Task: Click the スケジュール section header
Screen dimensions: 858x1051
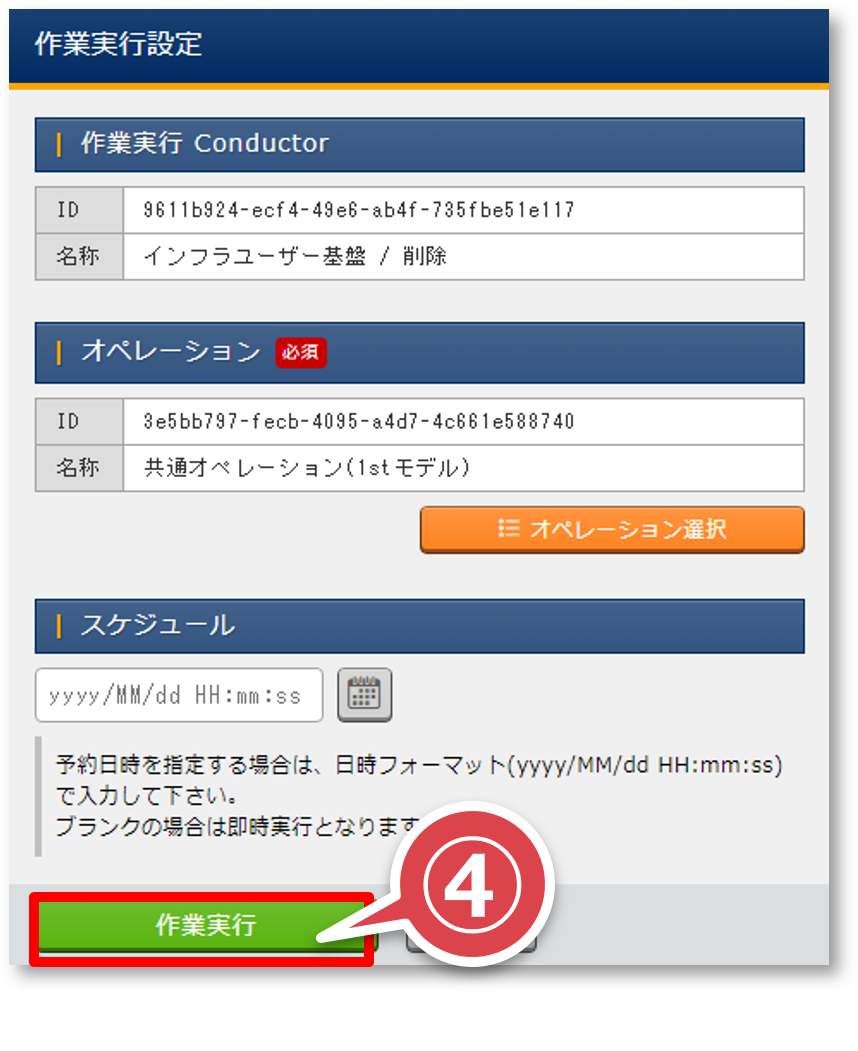Action: coord(420,626)
